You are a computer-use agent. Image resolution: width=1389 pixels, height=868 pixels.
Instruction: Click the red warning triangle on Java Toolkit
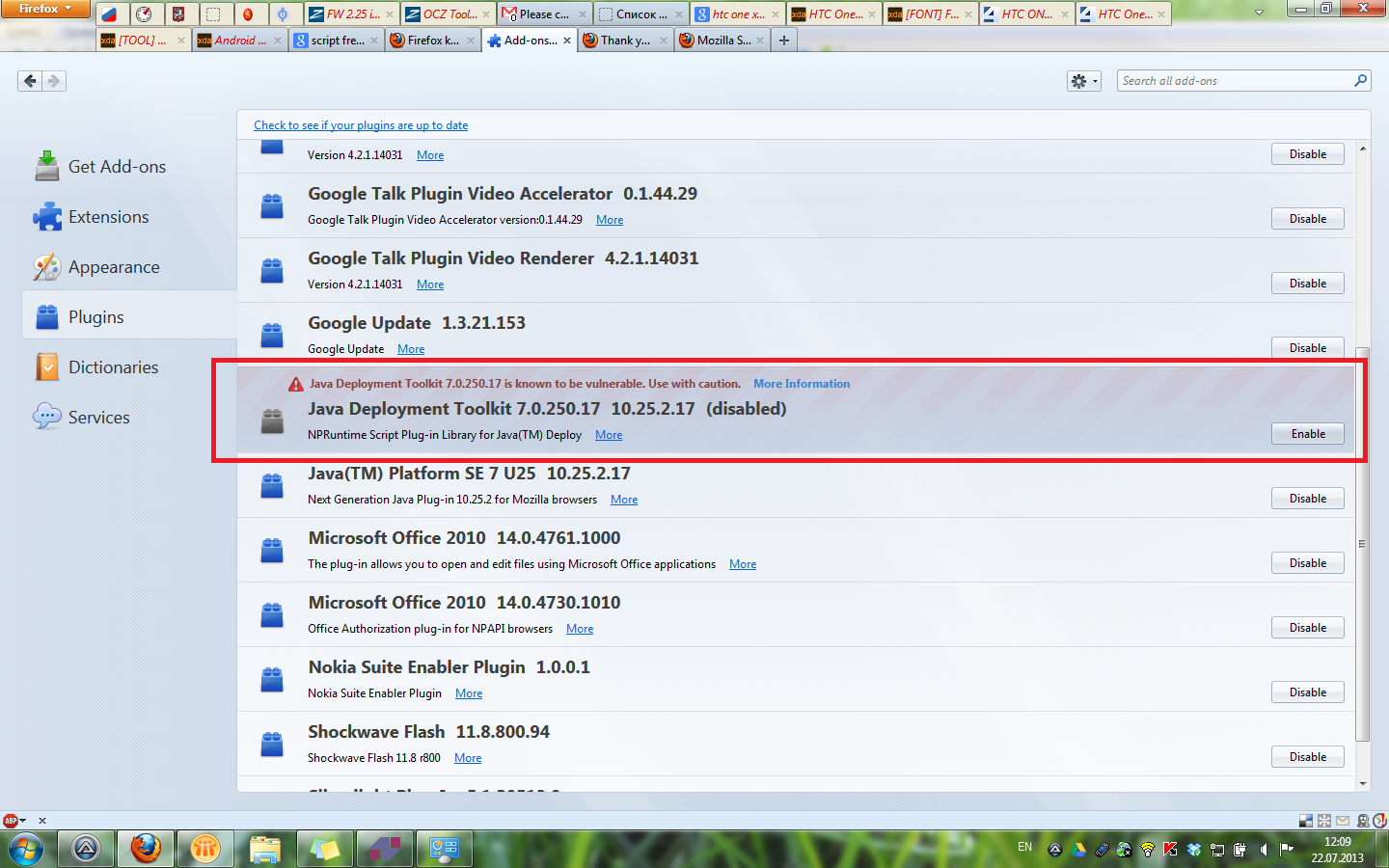coord(296,384)
